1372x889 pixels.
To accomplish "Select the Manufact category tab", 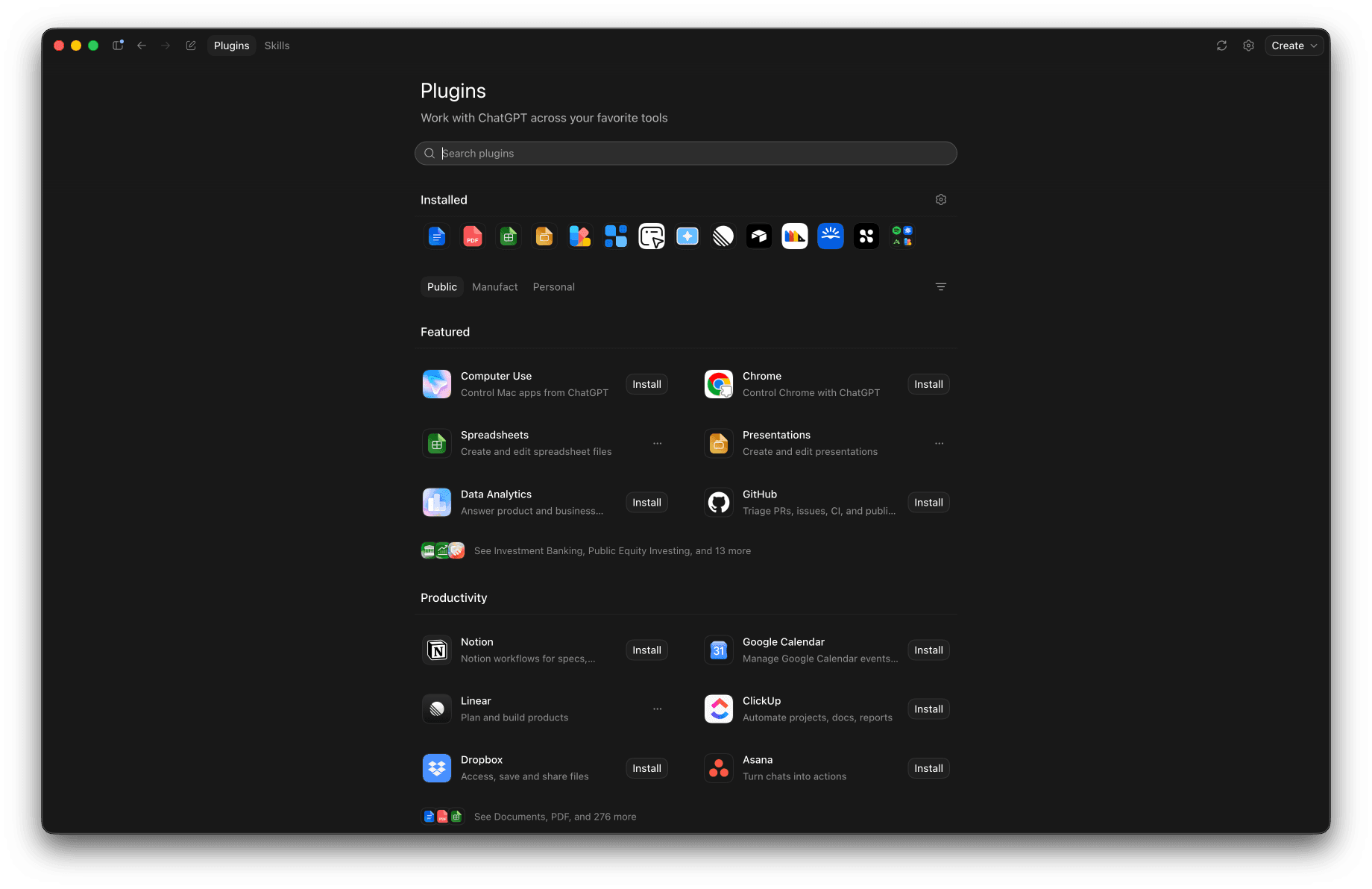I will point(495,287).
